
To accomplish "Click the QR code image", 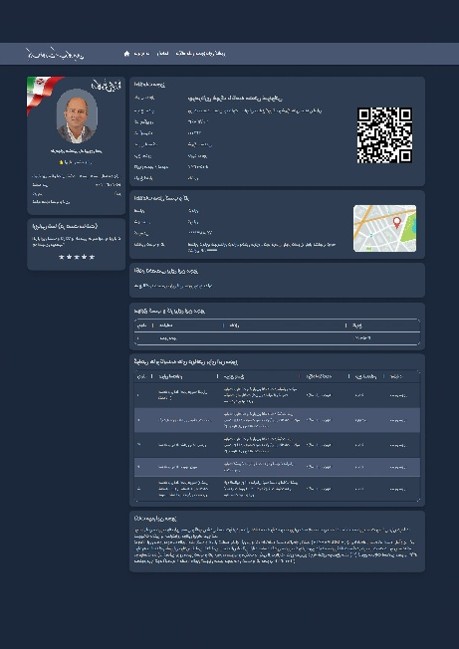I will click(385, 135).
